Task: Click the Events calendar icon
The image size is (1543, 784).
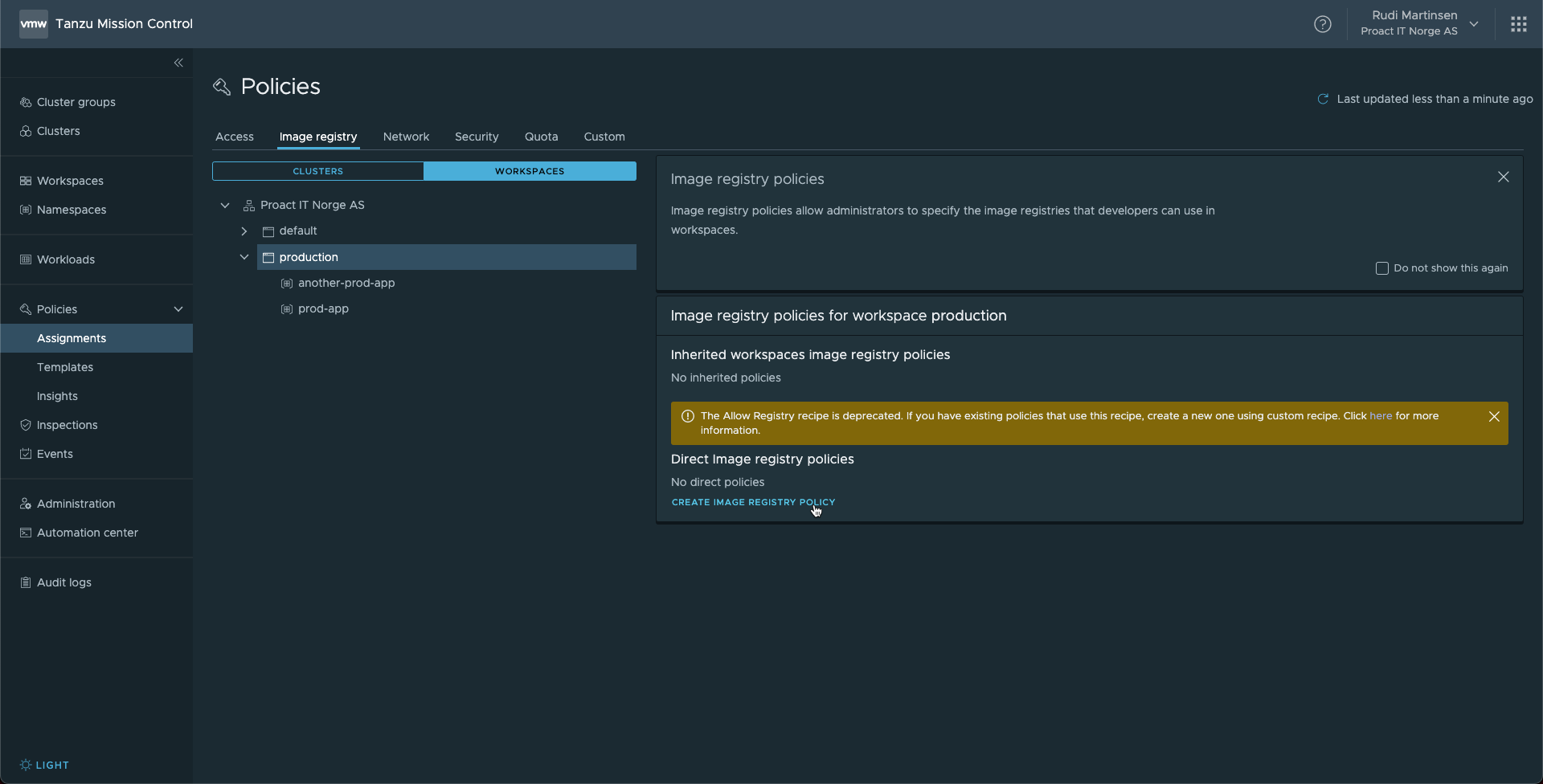Action: point(26,454)
